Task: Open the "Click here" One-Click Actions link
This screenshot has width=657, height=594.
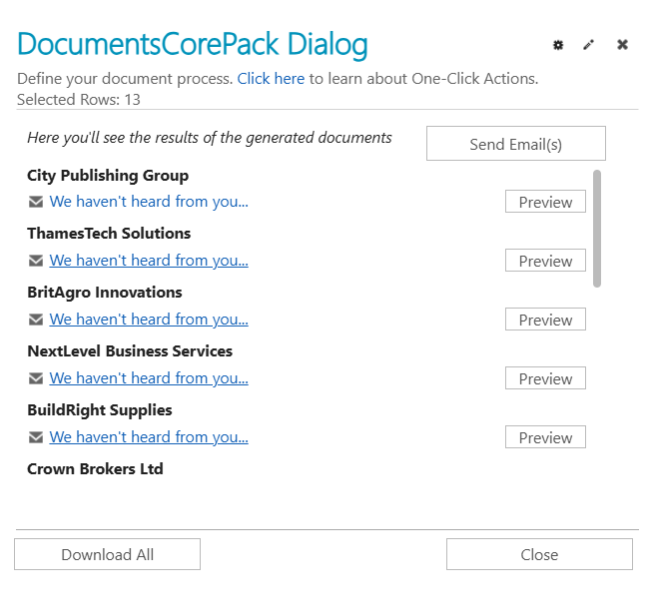Action: tap(270, 79)
